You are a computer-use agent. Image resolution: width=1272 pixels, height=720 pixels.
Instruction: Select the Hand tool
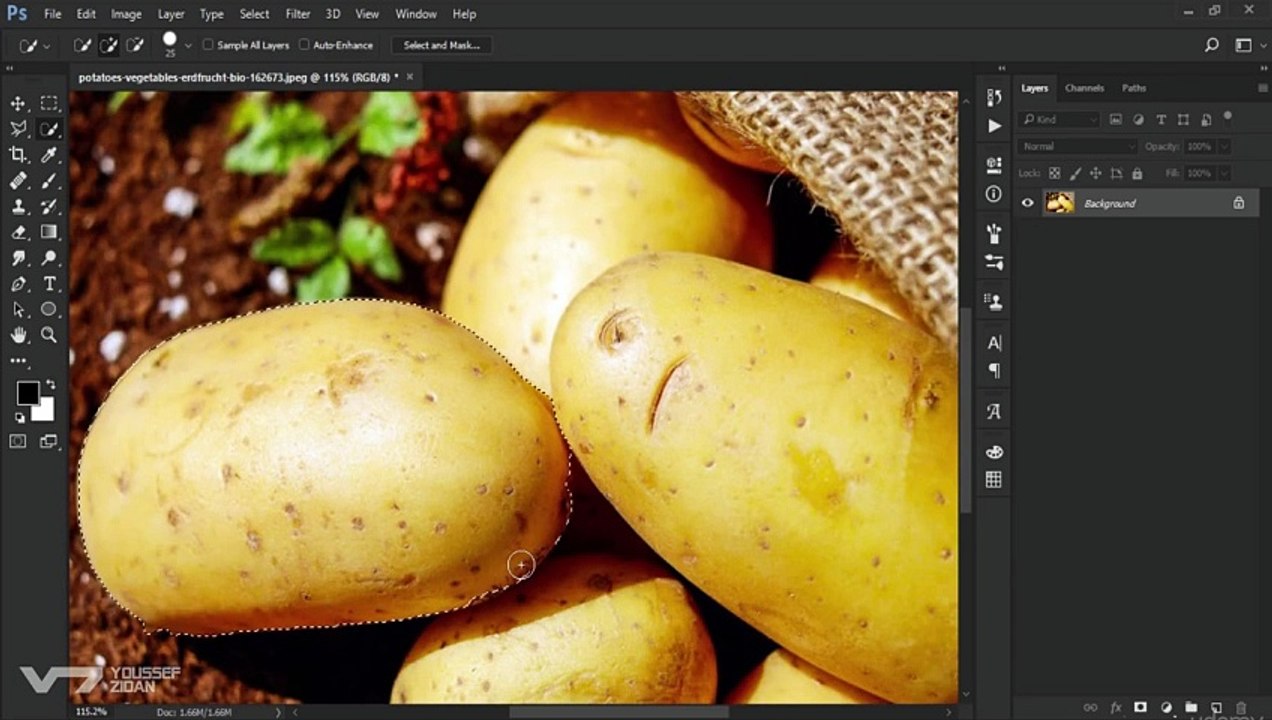(x=18, y=335)
